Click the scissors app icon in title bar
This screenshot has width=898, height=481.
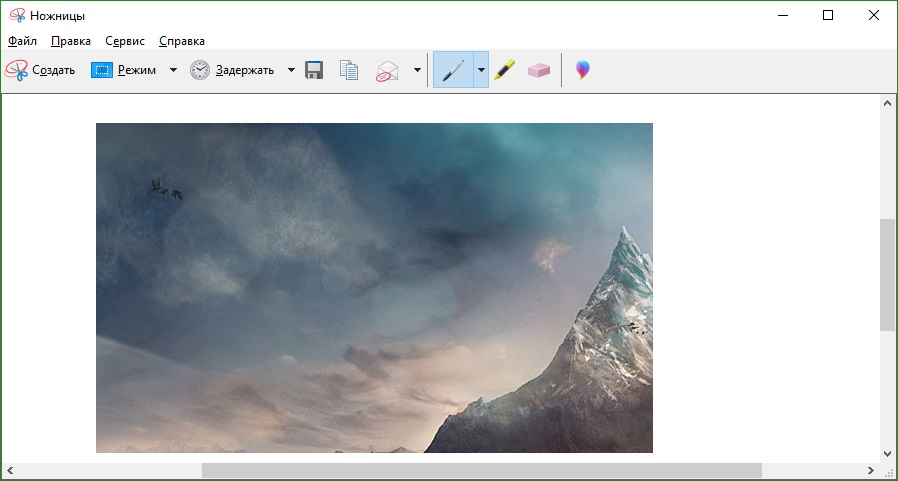click(x=17, y=15)
